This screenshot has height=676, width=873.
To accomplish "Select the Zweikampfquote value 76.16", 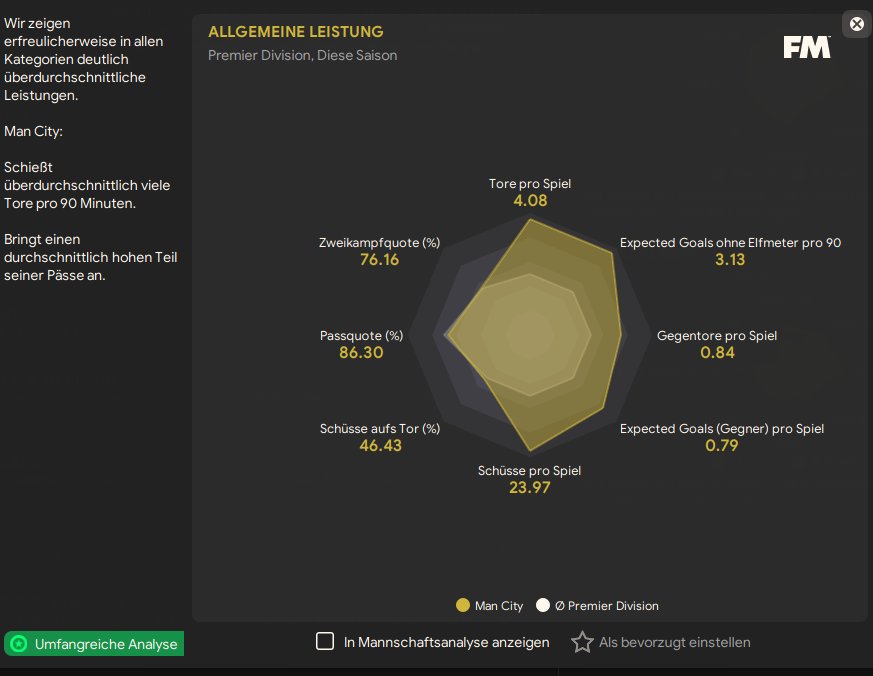I will tap(379, 259).
